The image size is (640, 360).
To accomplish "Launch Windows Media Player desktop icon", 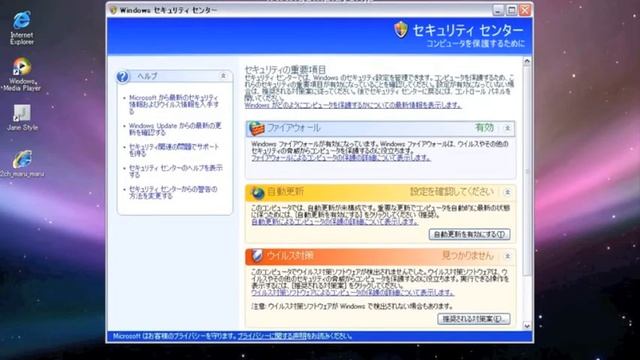I will (x=22, y=74).
